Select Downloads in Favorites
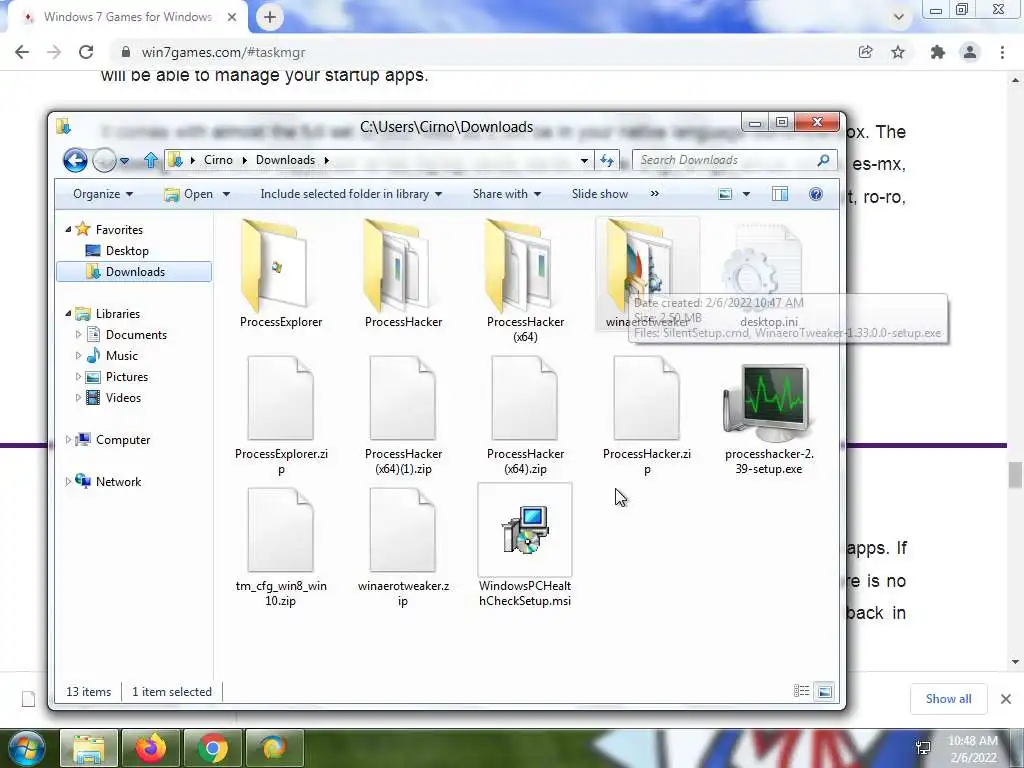1024x768 pixels. [x=134, y=272]
